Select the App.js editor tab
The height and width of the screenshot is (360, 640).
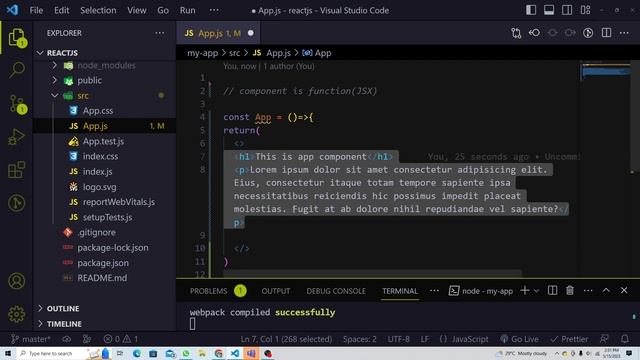(218, 33)
